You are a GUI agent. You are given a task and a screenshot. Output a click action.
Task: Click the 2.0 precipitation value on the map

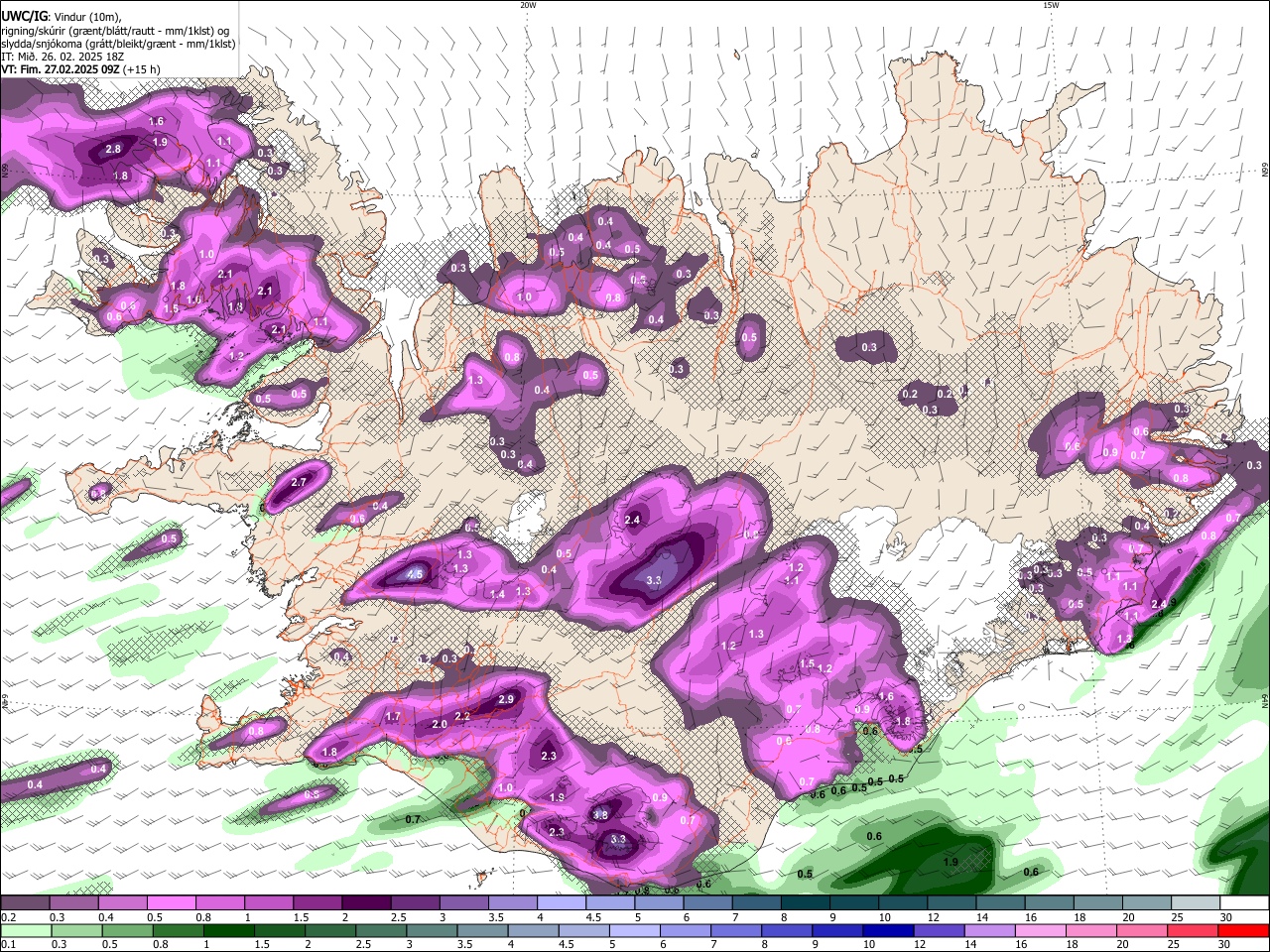pyautogui.click(x=440, y=724)
